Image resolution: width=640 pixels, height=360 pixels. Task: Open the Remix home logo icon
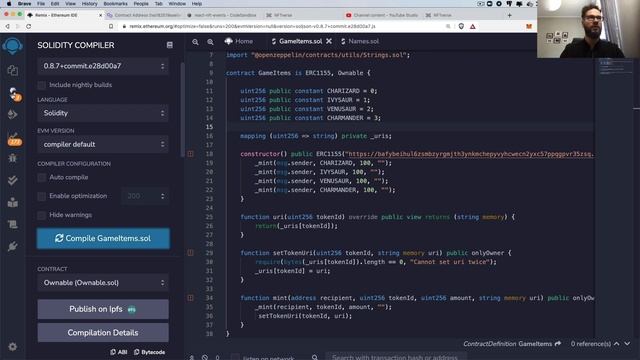12,45
